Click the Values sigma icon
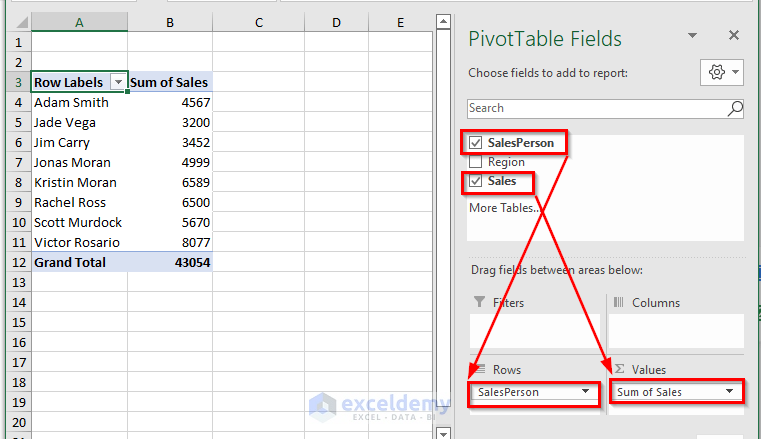This screenshot has width=761, height=439. (x=619, y=369)
